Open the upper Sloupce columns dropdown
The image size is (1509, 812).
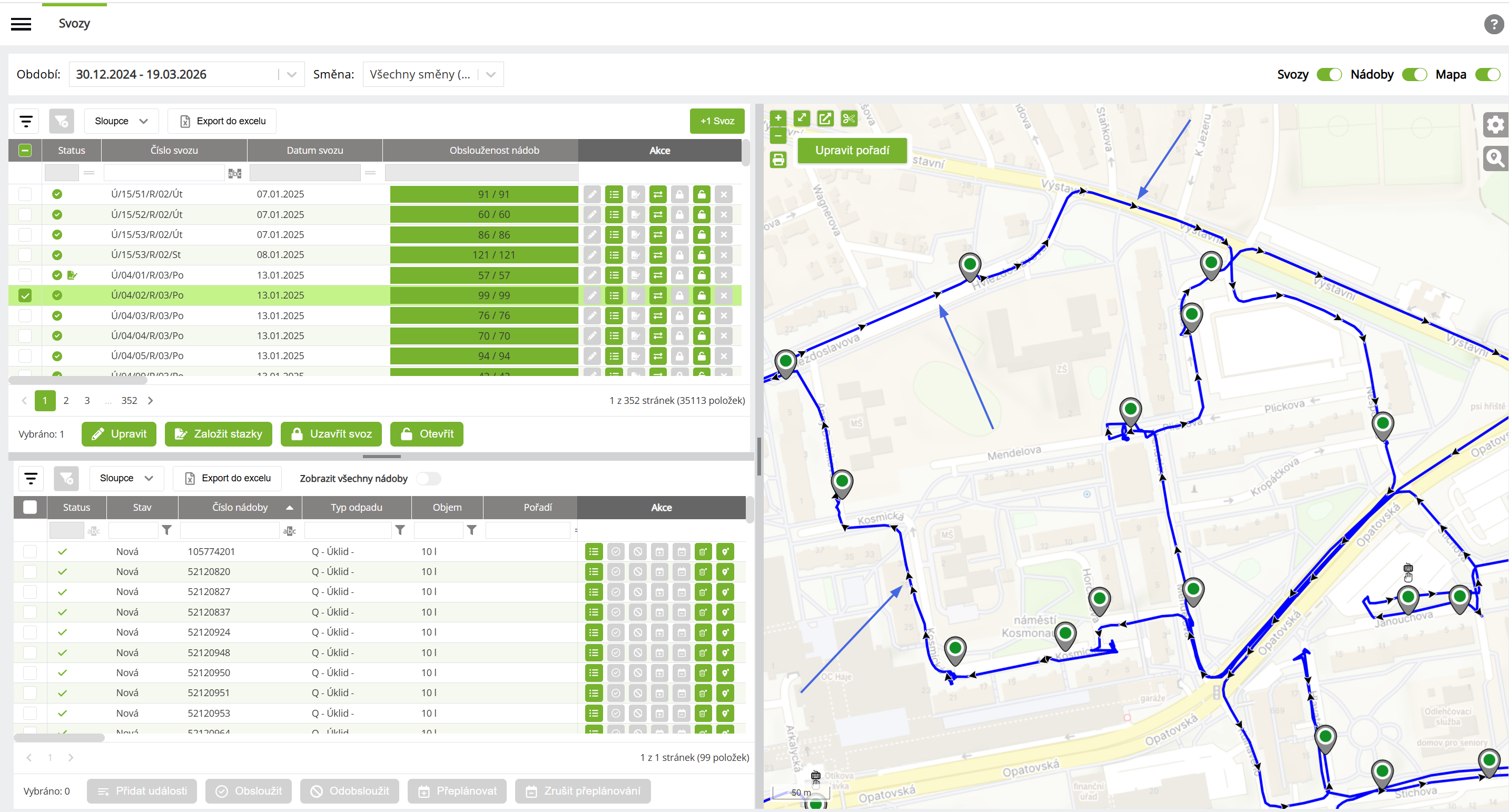click(121, 121)
